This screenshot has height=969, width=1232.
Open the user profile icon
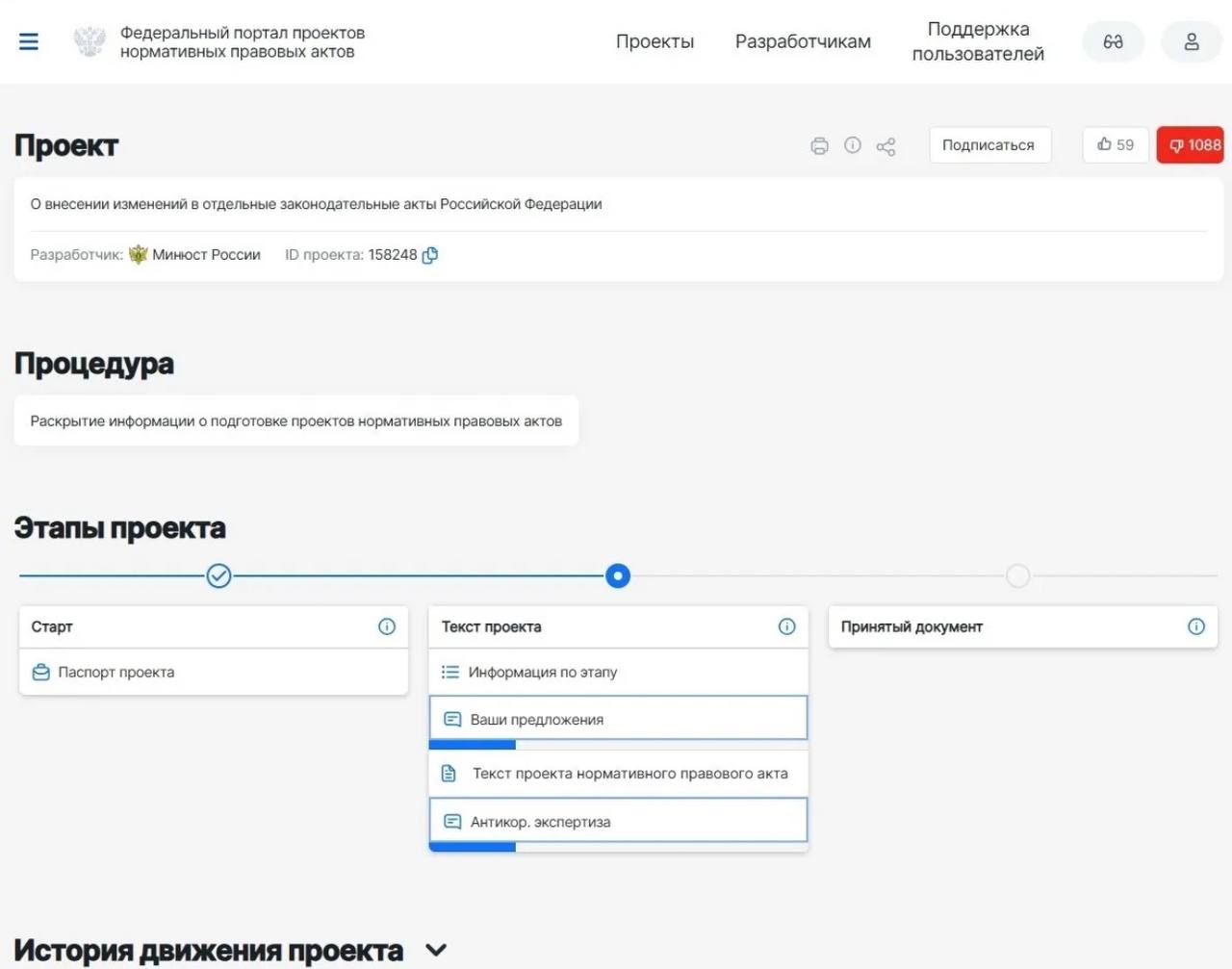click(x=1192, y=41)
